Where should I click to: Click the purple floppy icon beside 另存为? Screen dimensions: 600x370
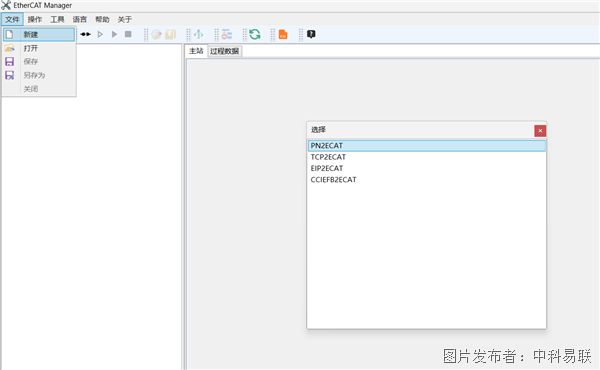pos(10,75)
